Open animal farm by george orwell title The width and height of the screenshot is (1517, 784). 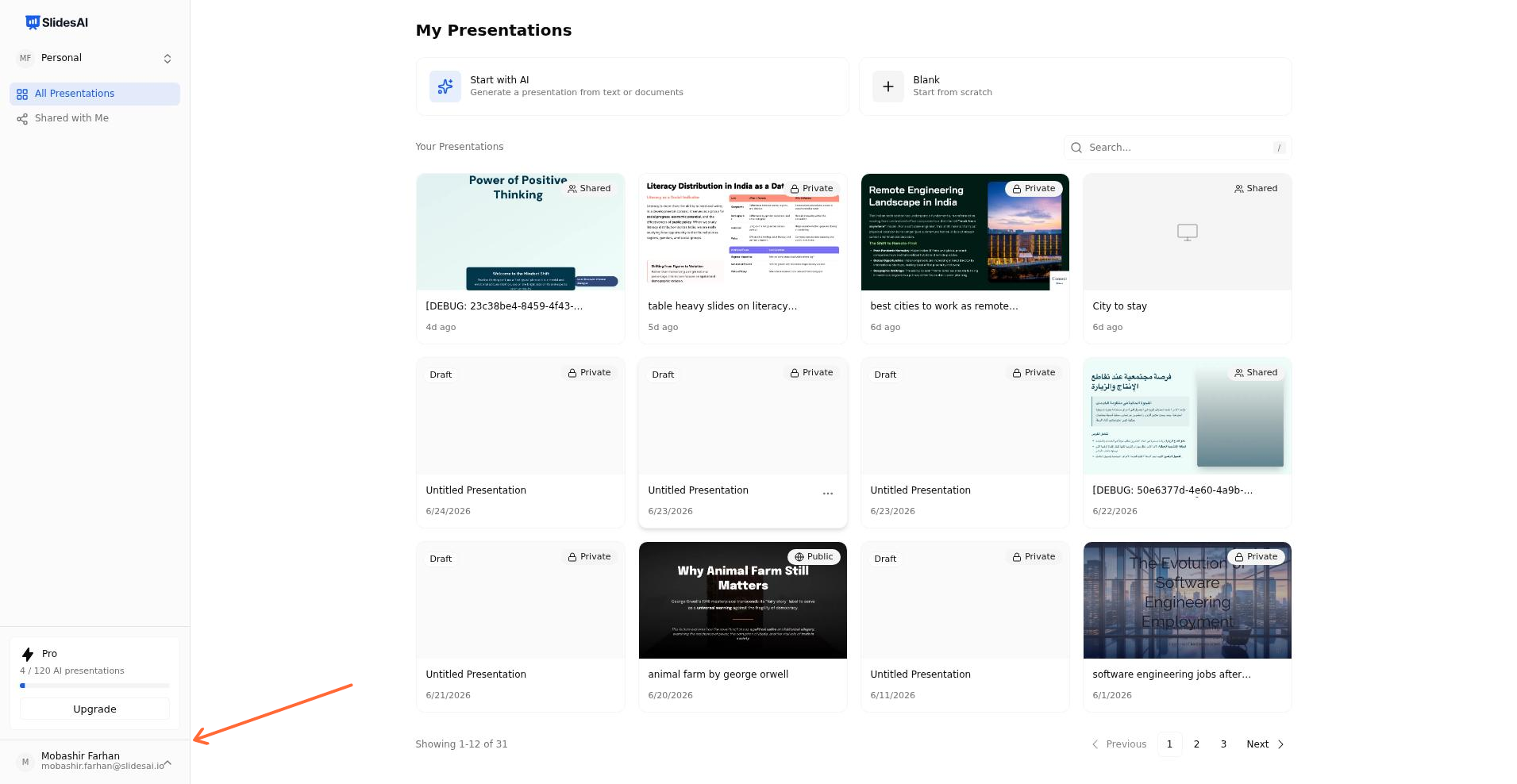coord(718,674)
